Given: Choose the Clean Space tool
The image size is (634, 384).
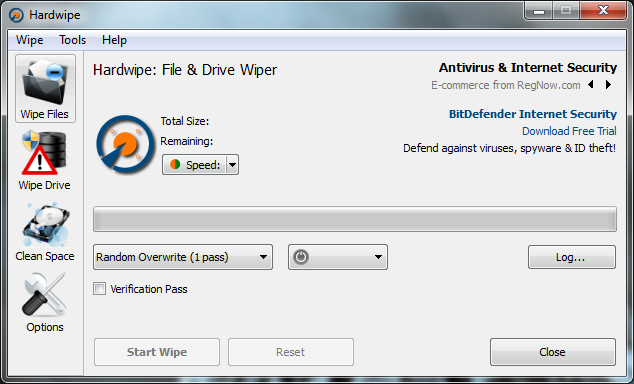Looking at the screenshot, I should coord(45,232).
